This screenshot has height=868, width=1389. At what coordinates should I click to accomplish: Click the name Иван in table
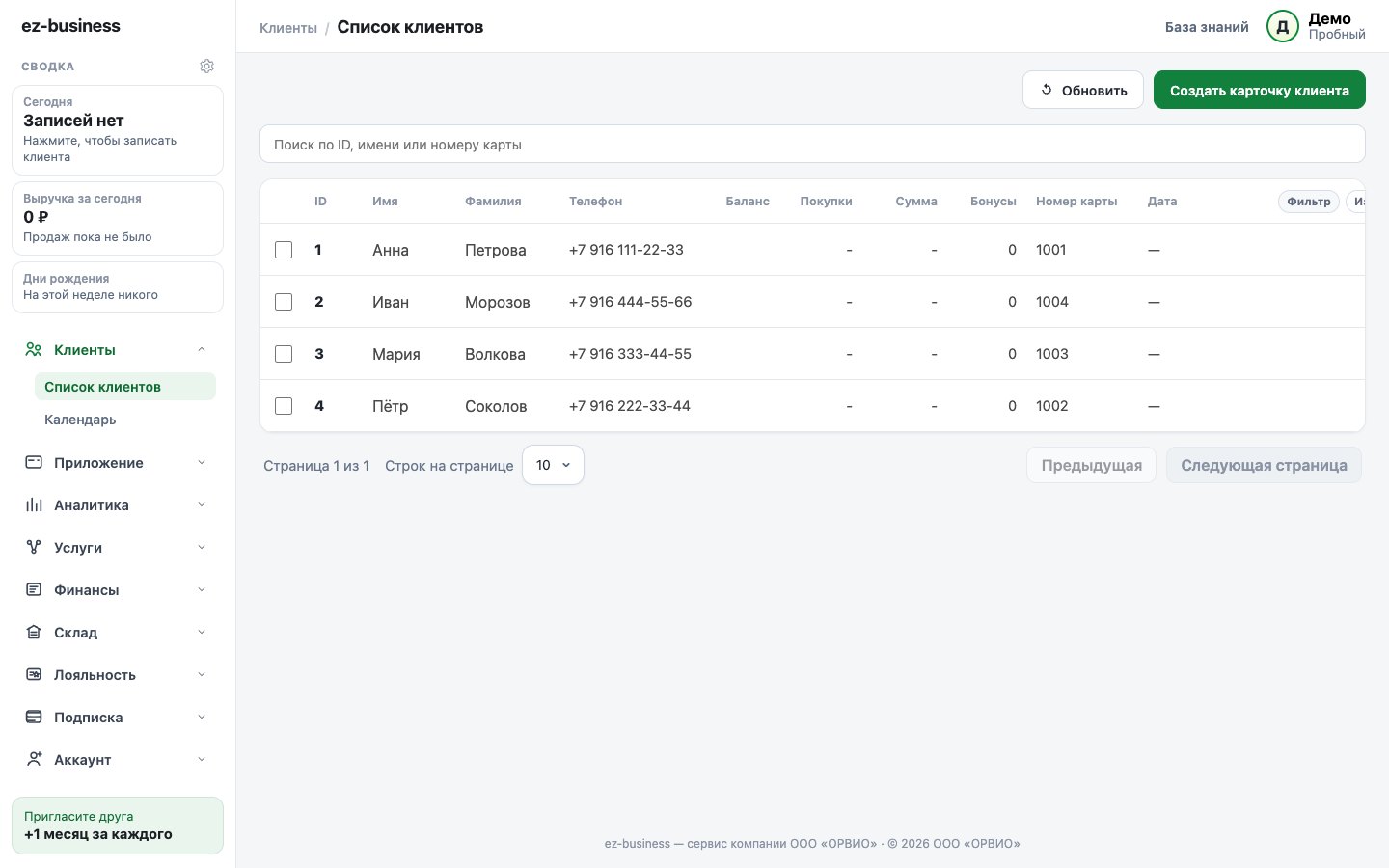(391, 302)
